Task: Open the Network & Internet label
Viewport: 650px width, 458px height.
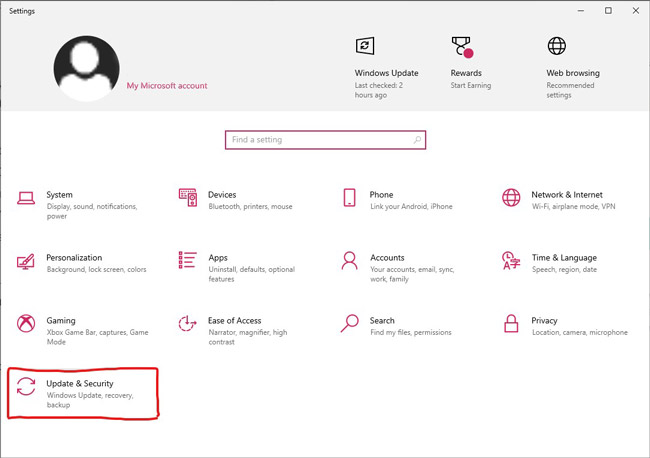Action: (x=567, y=195)
